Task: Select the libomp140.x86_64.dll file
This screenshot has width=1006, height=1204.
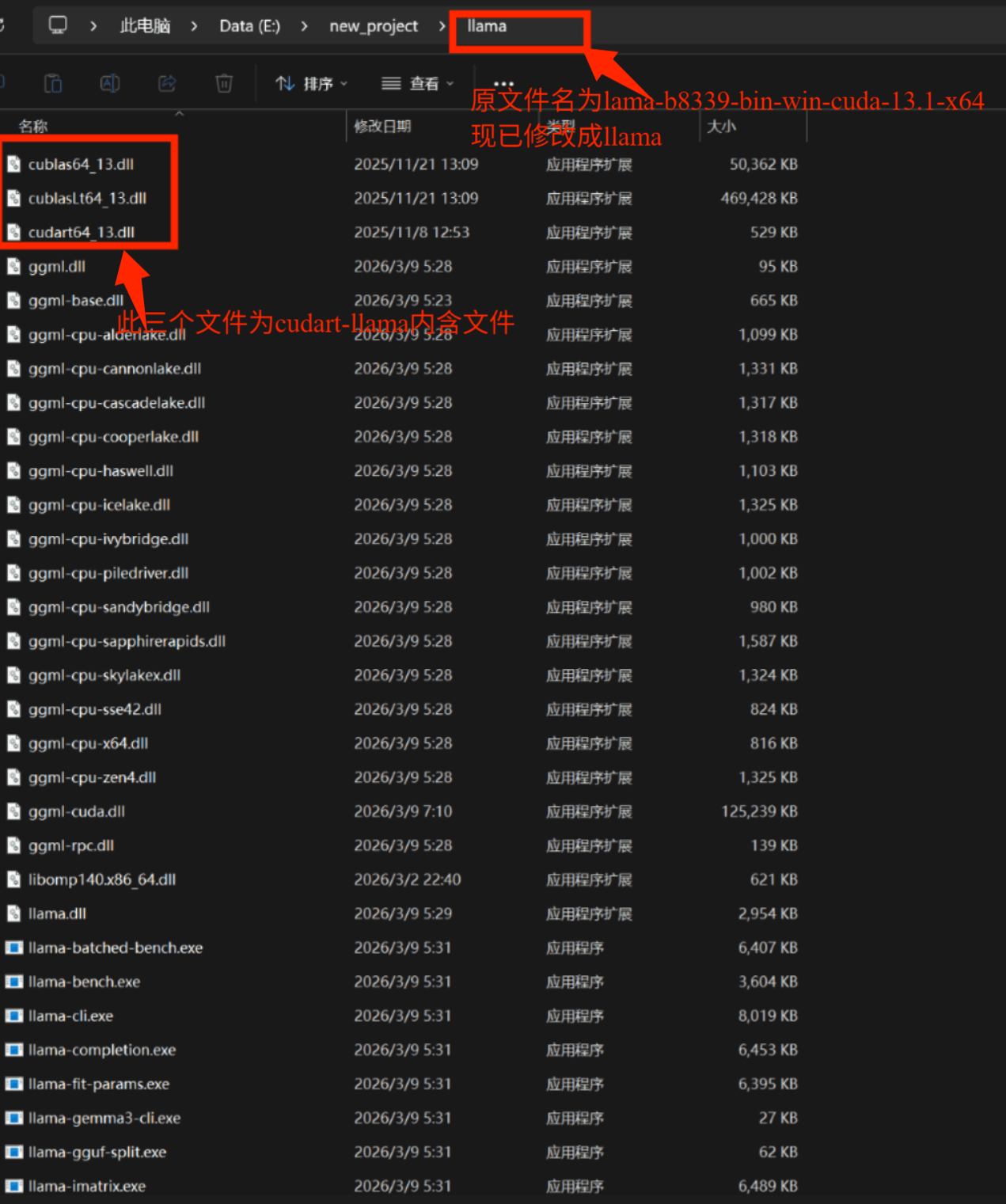Action: (x=102, y=879)
